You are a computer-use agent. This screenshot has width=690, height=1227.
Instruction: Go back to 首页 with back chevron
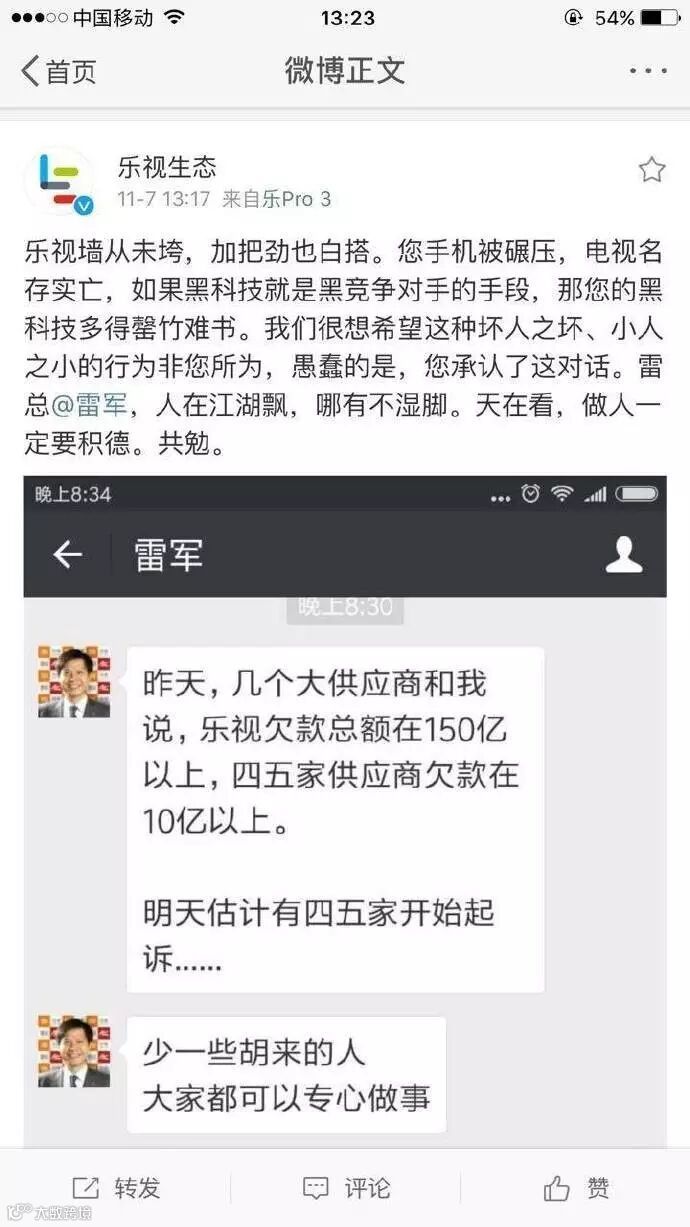[59, 71]
